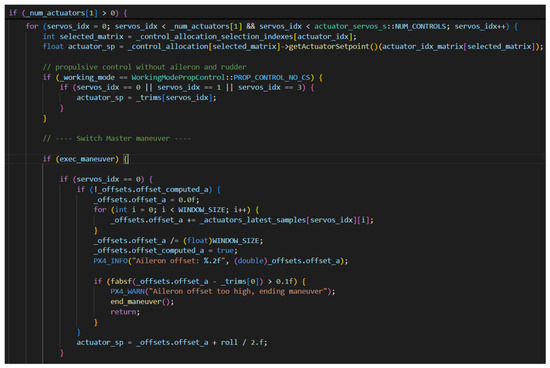Click '_actuators_latest_samples' array name
The image size is (550, 368).
pyautogui.click(x=253, y=220)
